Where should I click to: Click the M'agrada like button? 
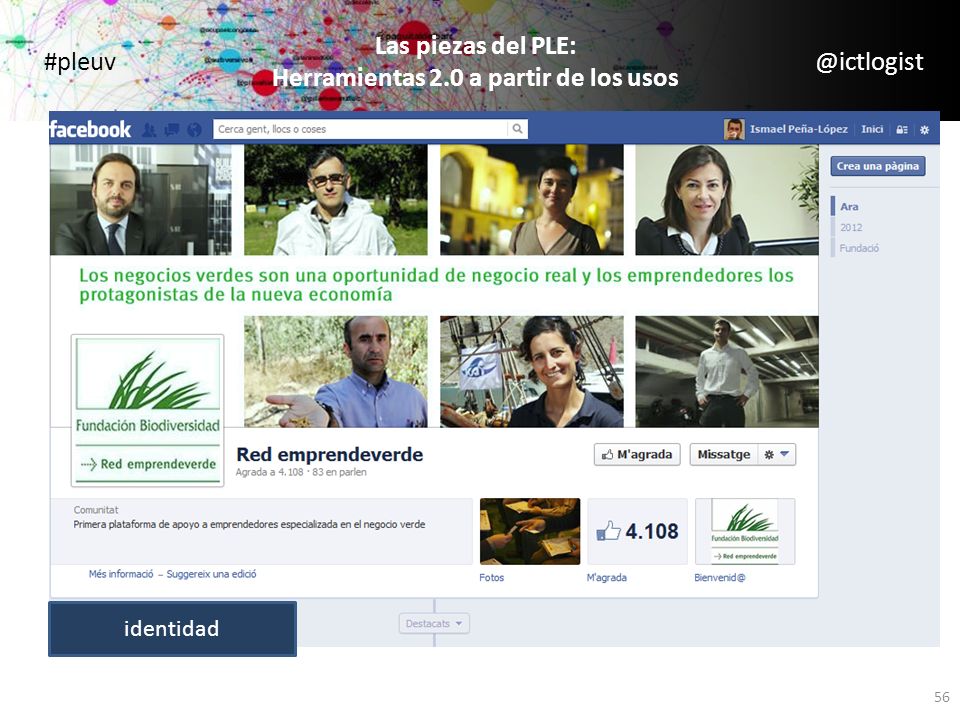coord(637,454)
